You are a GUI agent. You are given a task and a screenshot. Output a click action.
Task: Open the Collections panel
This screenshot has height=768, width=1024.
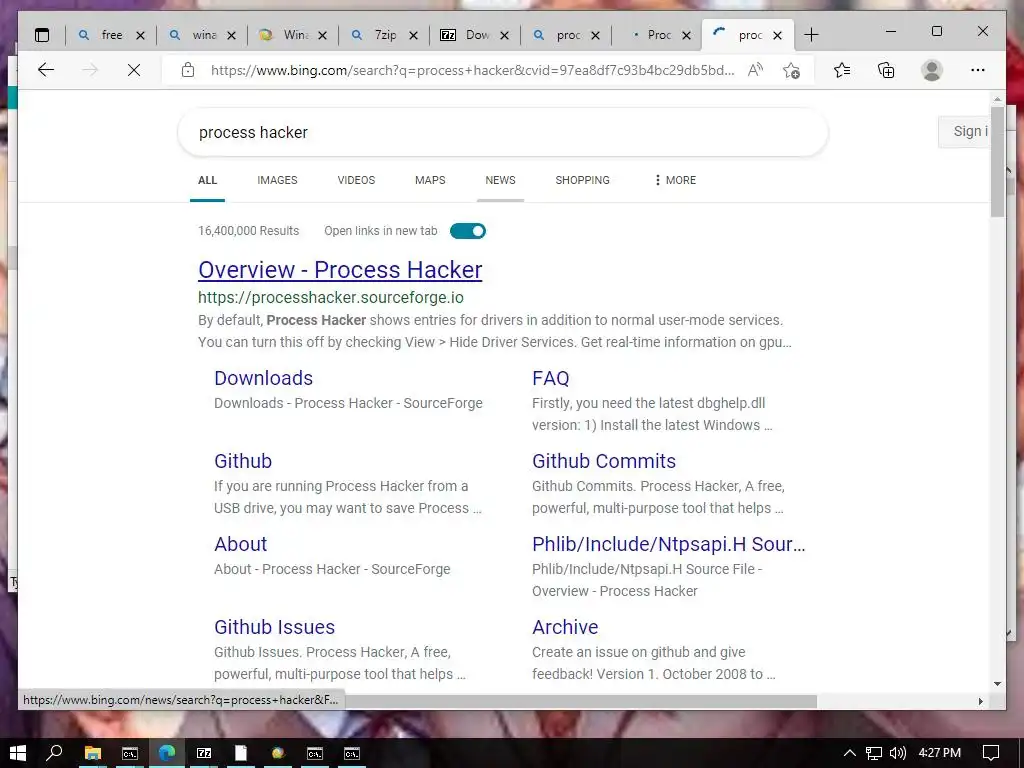click(x=886, y=70)
